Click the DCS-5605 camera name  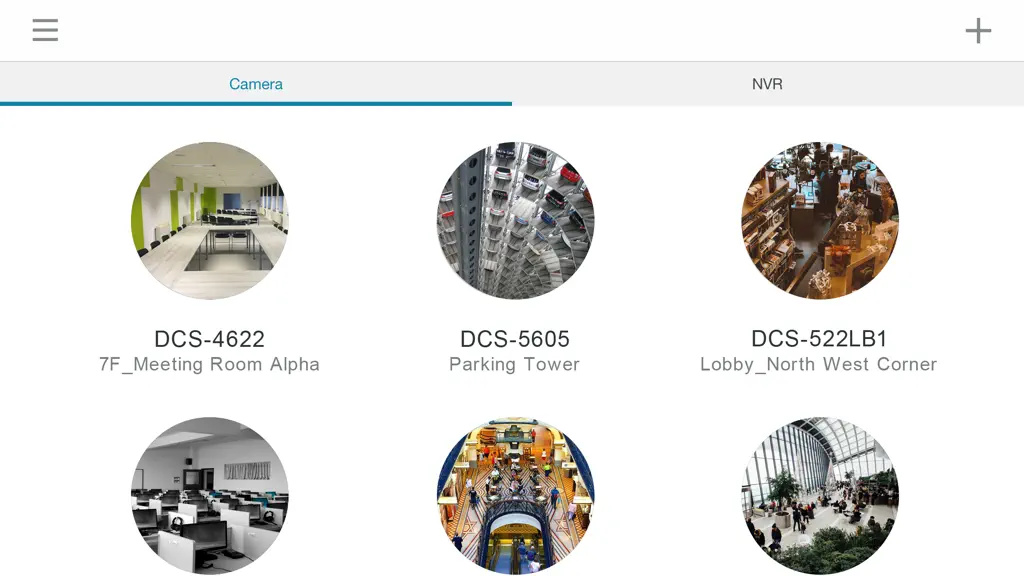pyautogui.click(x=515, y=339)
